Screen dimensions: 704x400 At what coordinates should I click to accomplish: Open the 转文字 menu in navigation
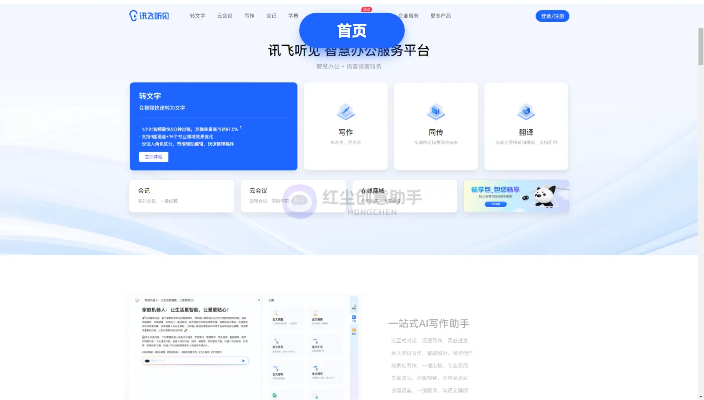(197, 16)
